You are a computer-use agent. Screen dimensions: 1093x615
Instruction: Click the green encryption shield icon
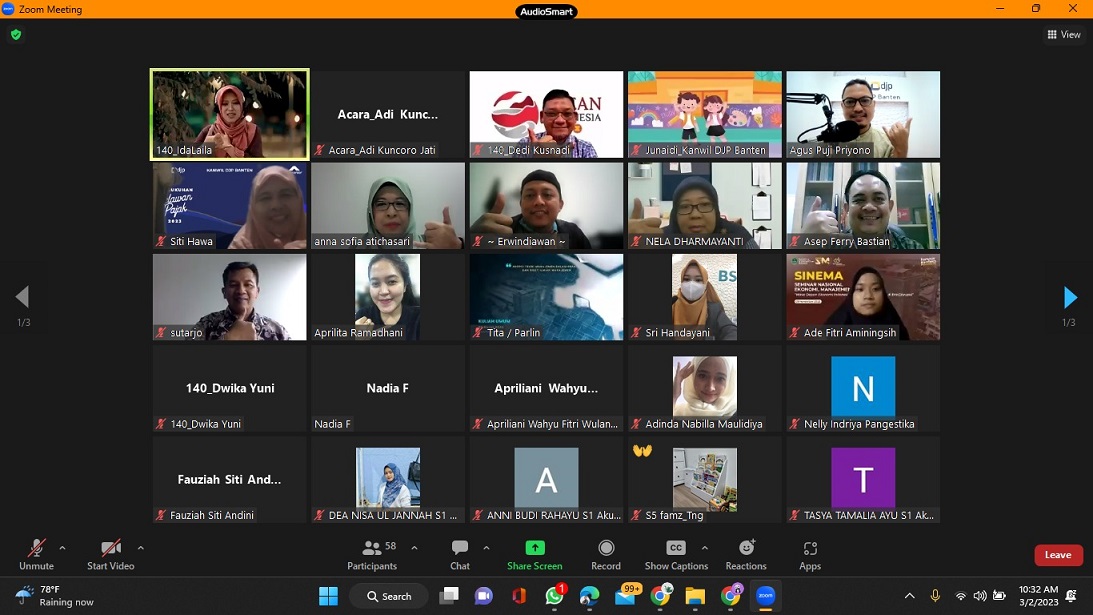tap(15, 35)
